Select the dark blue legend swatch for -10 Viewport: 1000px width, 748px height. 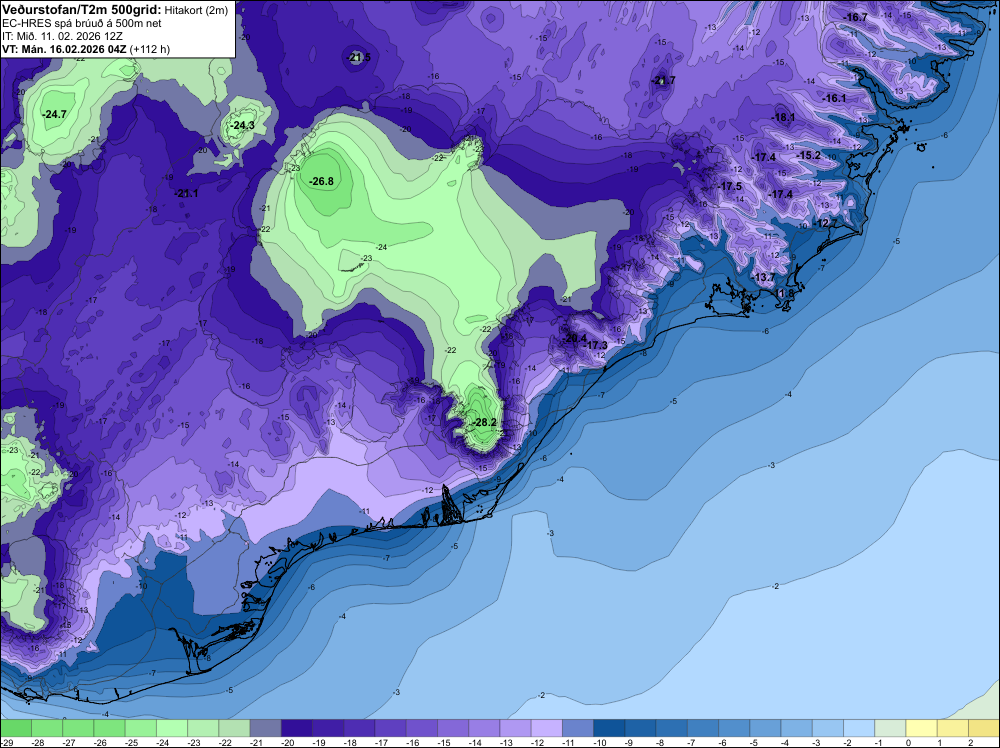(609, 728)
